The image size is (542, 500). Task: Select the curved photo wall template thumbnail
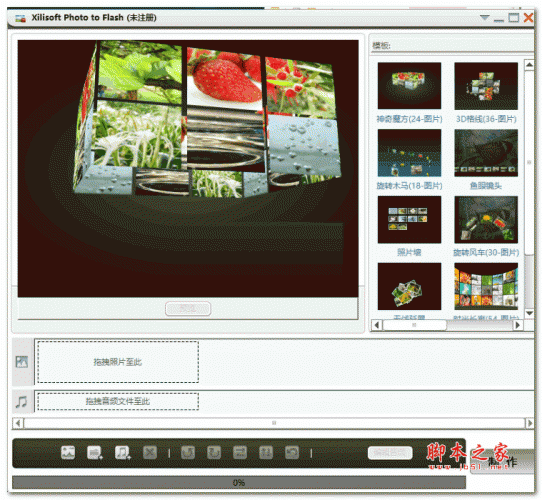[x=486, y=286]
